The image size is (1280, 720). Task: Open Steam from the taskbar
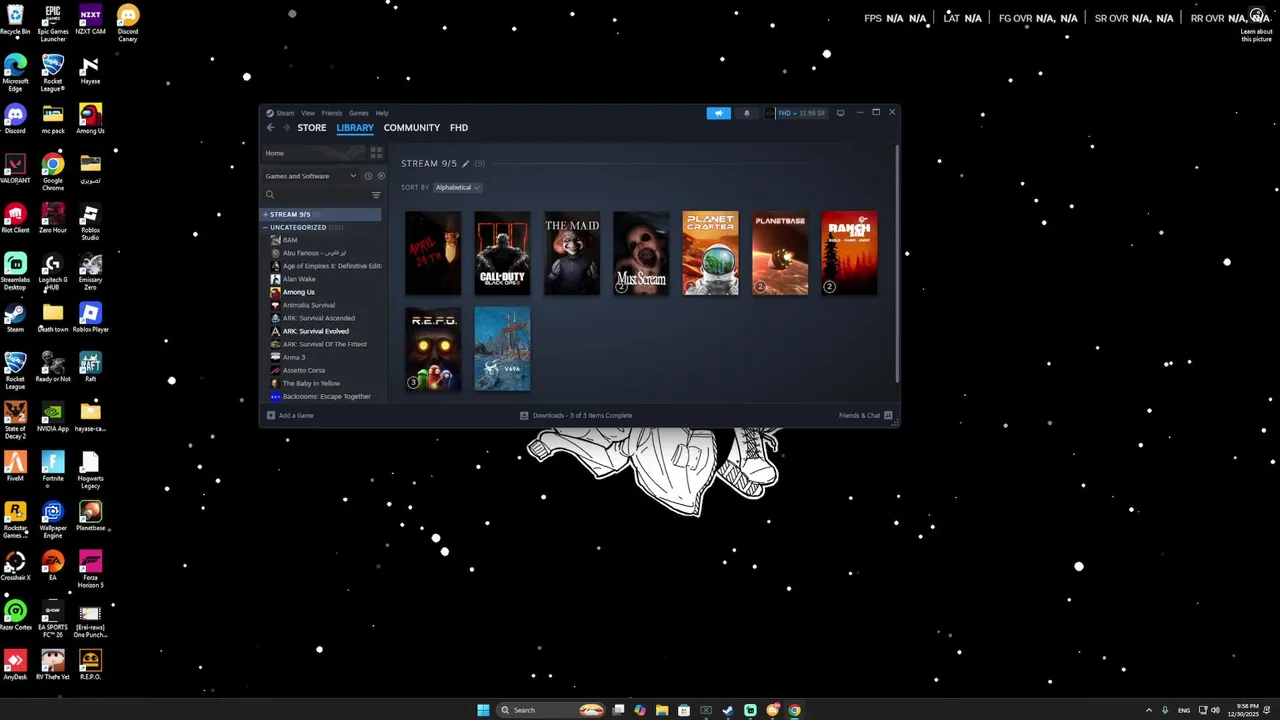point(728,710)
